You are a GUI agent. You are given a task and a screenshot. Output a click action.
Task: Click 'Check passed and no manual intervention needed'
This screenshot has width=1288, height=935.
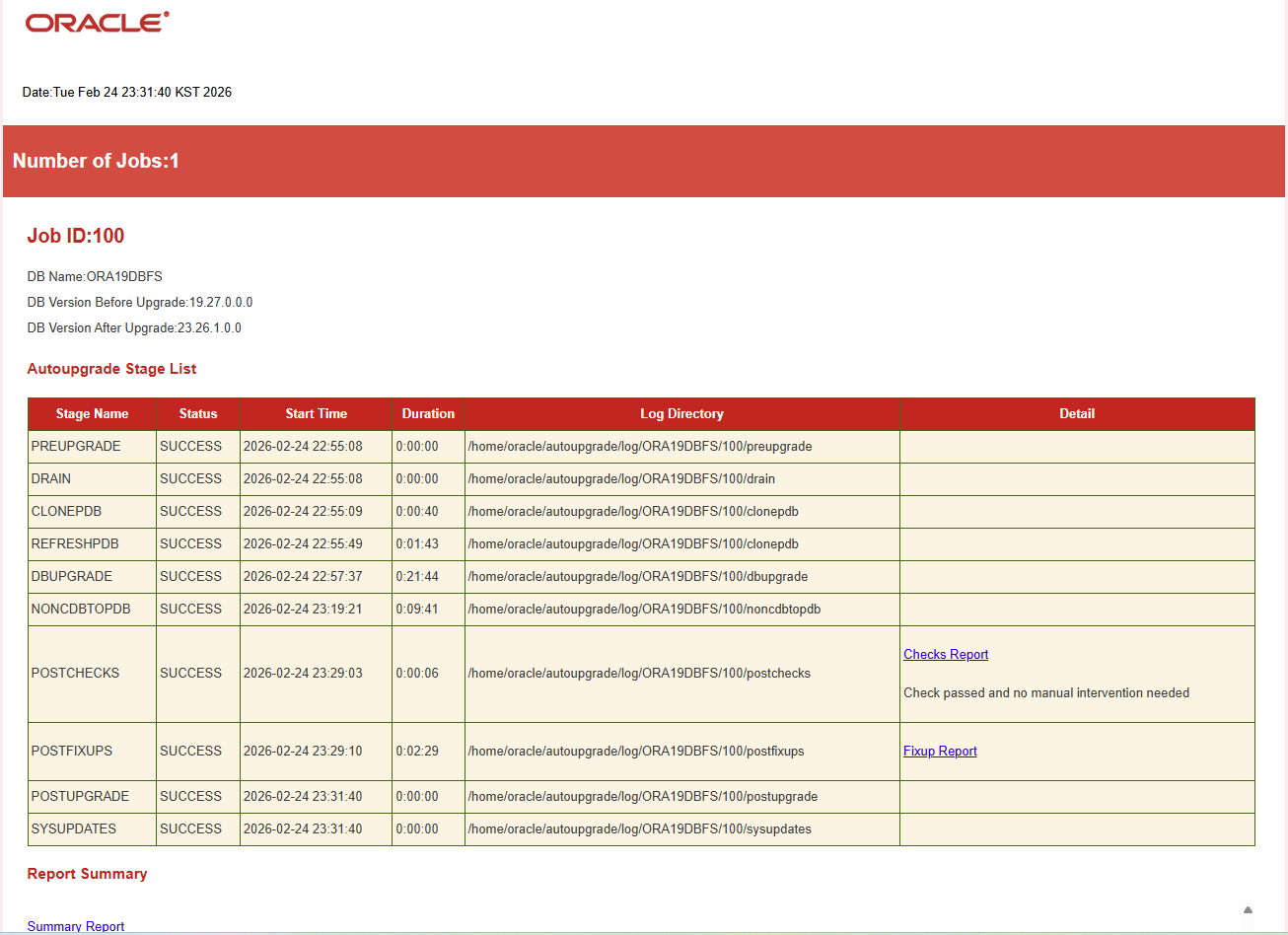coord(1046,693)
